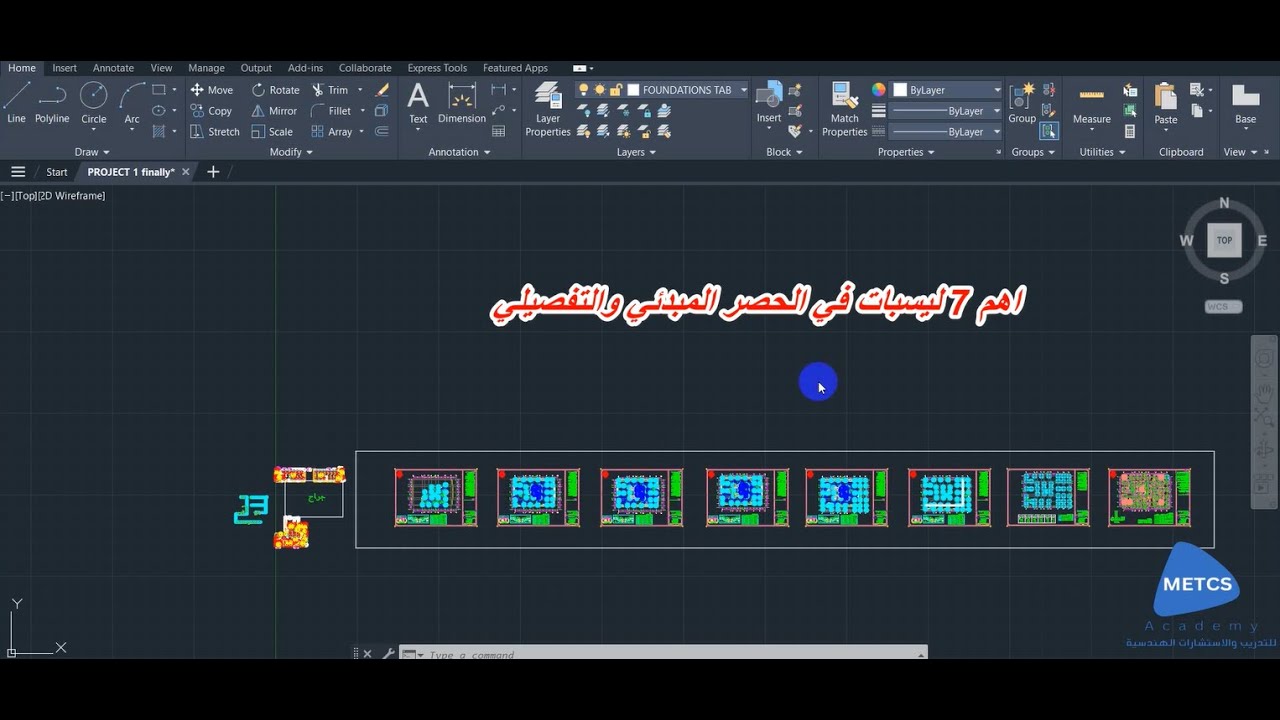Viewport: 1280px width, 720px height.
Task: Activate the Mirror command
Action: coord(274,111)
